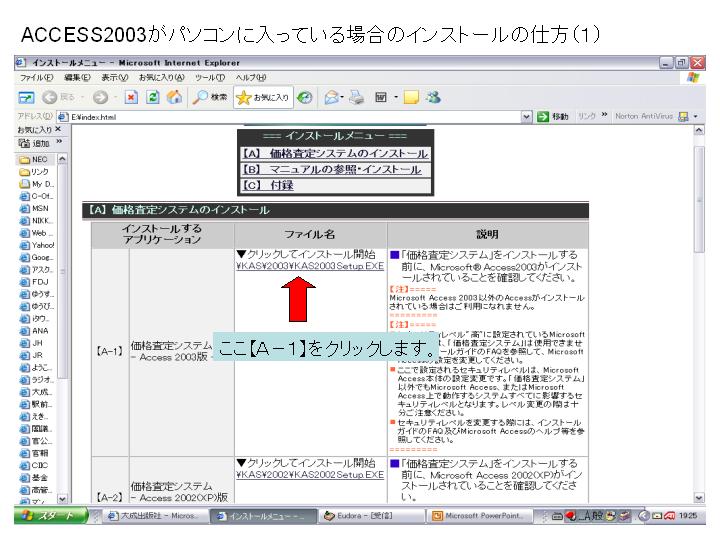Refresh the page with the green arrows icon
720x540 pixels.
point(153,97)
